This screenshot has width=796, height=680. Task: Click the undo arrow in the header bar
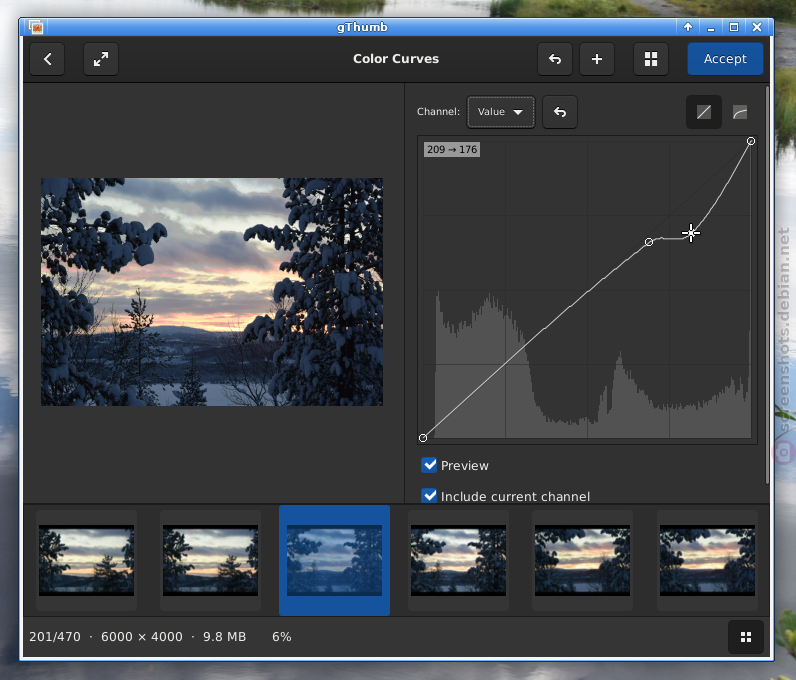555,59
